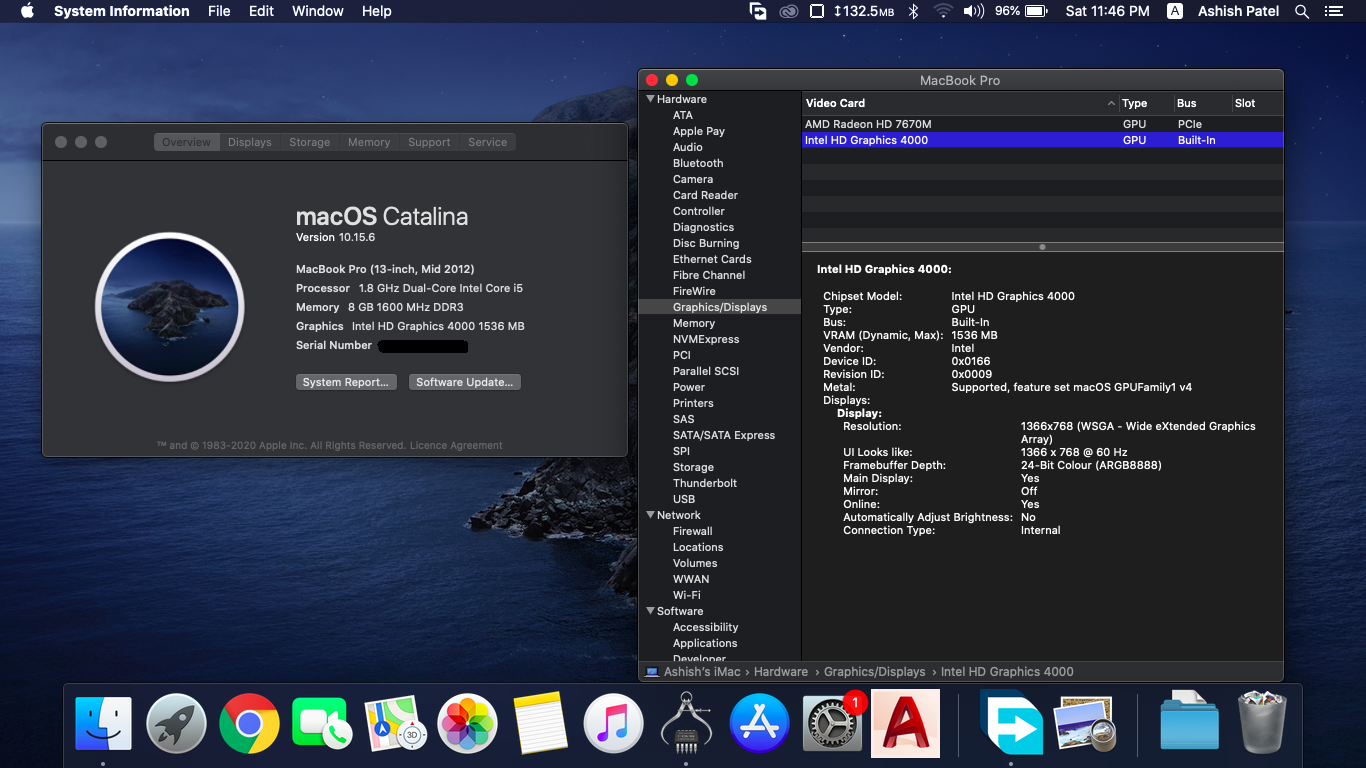The image size is (1366, 768).
Task: Open Music app in the Dock
Action: 613,723
